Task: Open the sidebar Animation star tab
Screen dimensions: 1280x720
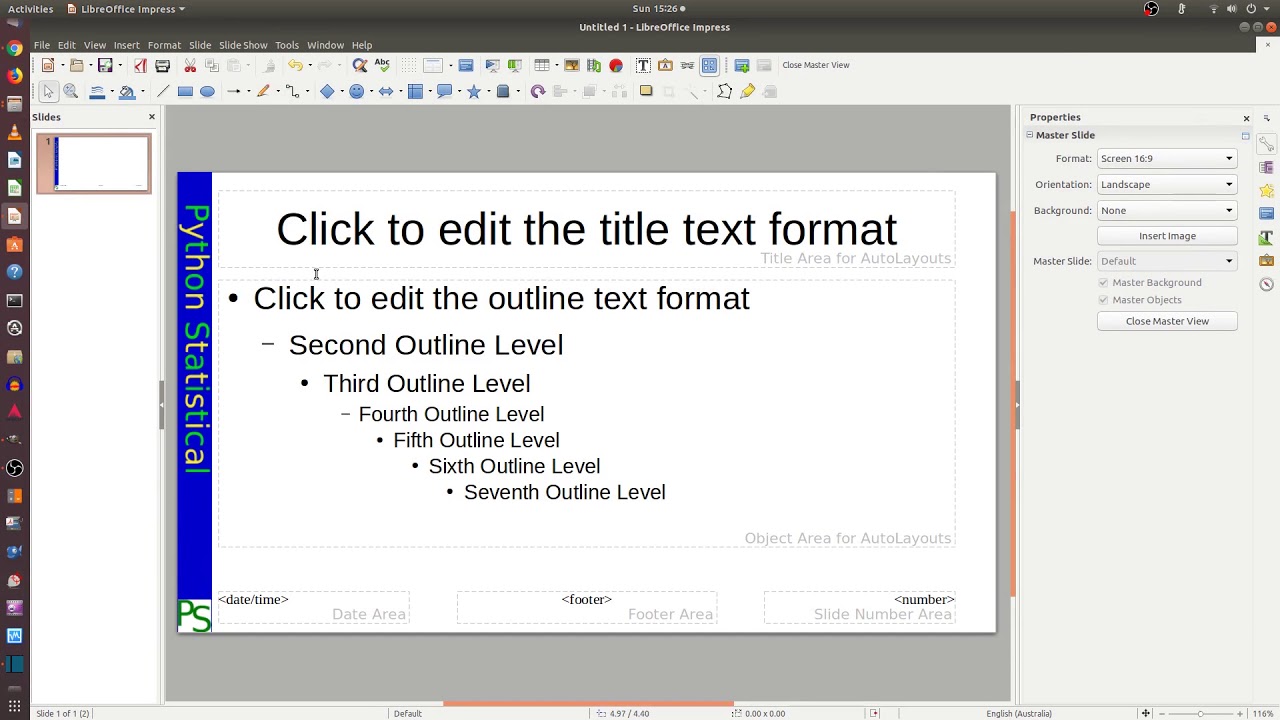Action: pyautogui.click(x=1266, y=190)
